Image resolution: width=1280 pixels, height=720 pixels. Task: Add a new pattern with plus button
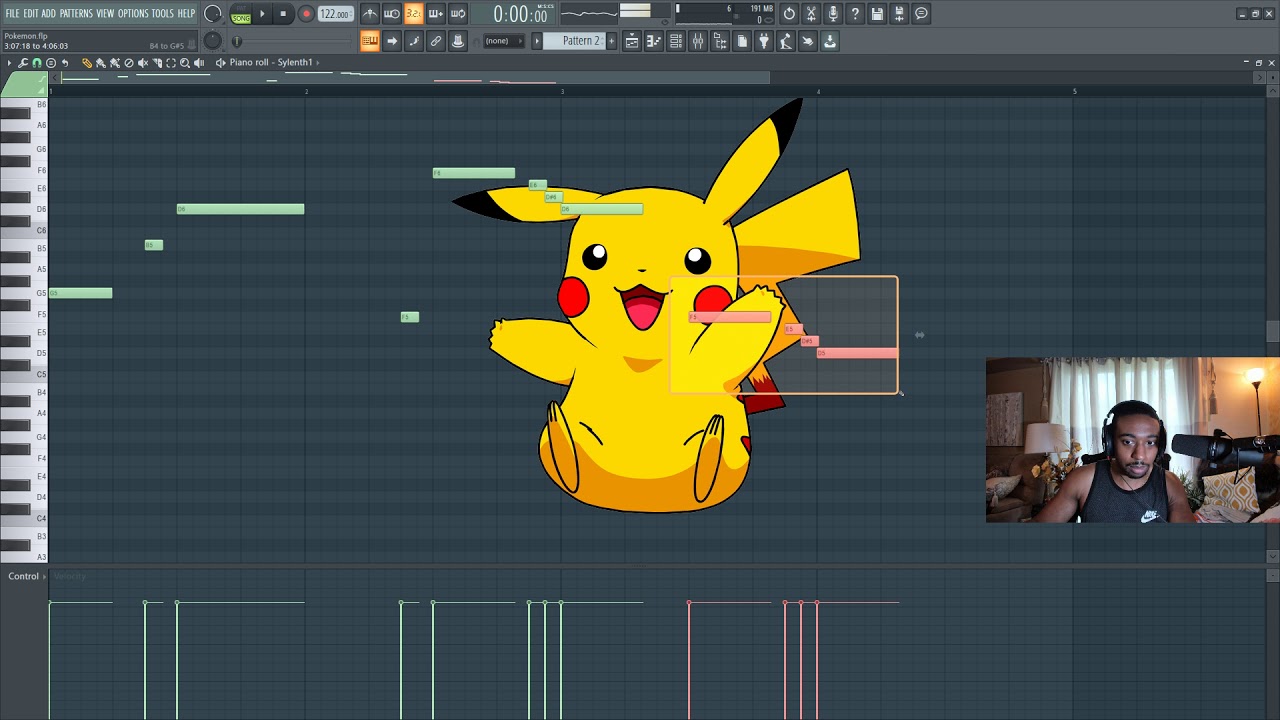(611, 41)
